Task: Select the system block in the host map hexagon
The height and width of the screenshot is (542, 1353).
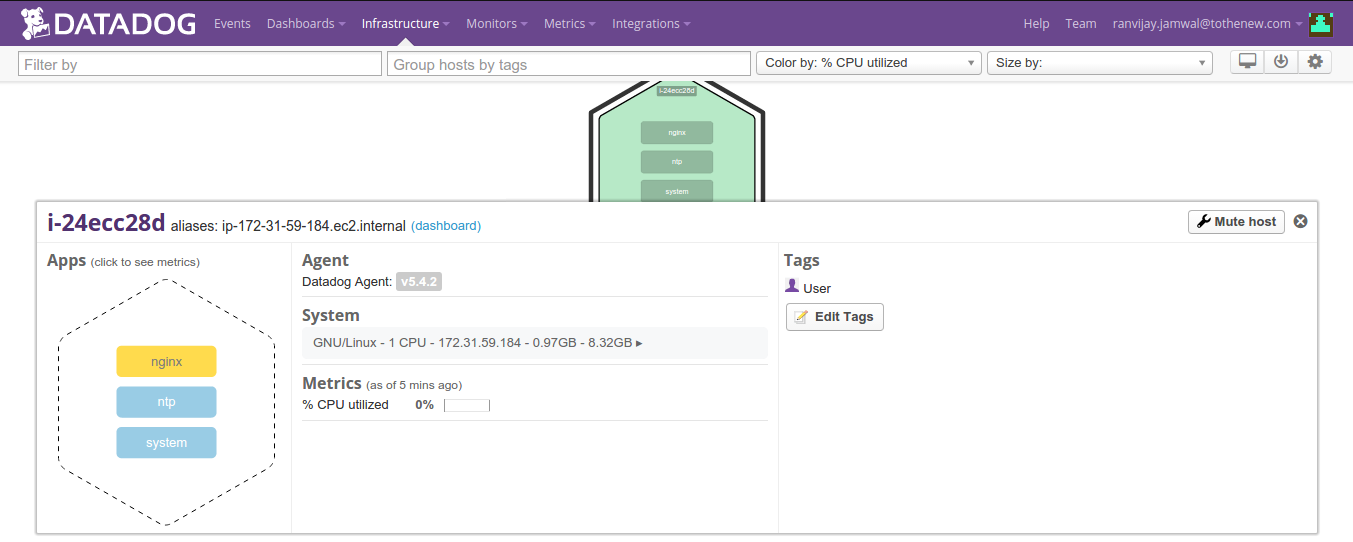Action: coord(677,191)
